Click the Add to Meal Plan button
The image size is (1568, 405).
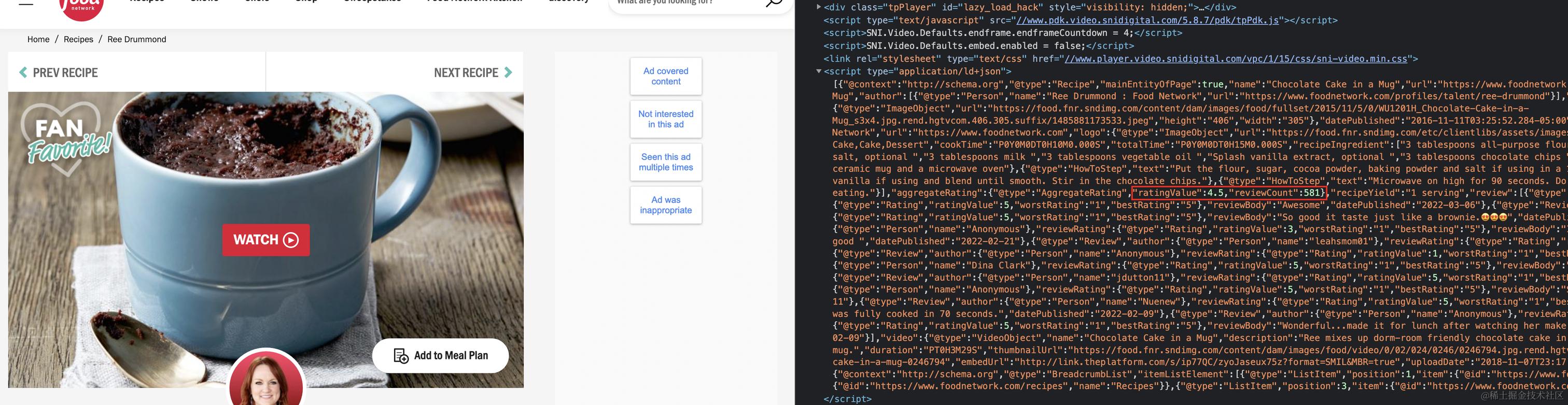pos(441,356)
